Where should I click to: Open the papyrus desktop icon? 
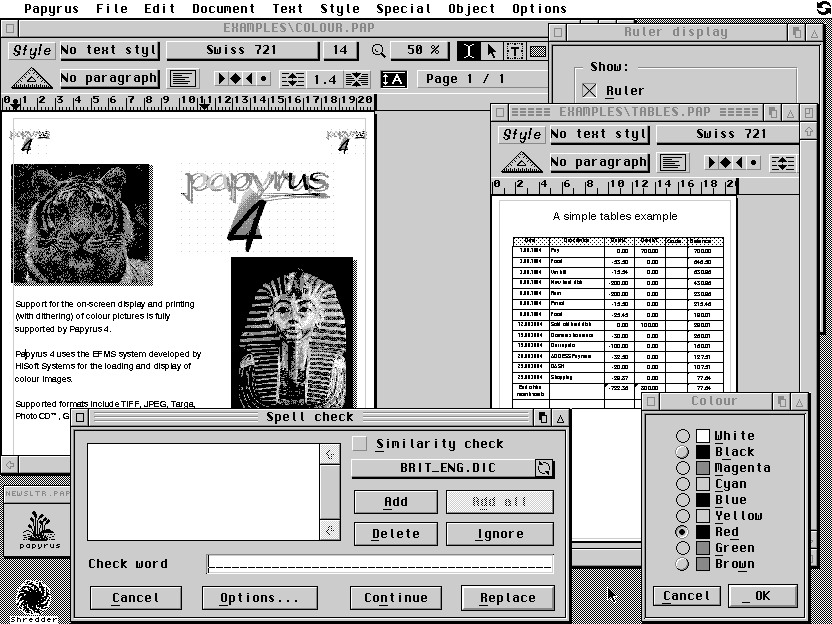pos(39,529)
